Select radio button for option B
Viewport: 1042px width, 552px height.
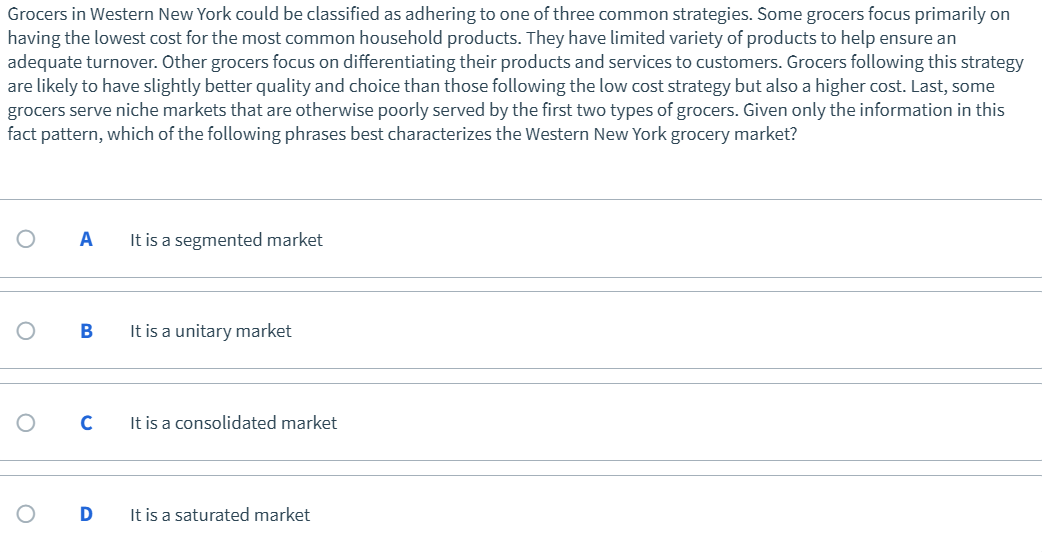point(26,331)
